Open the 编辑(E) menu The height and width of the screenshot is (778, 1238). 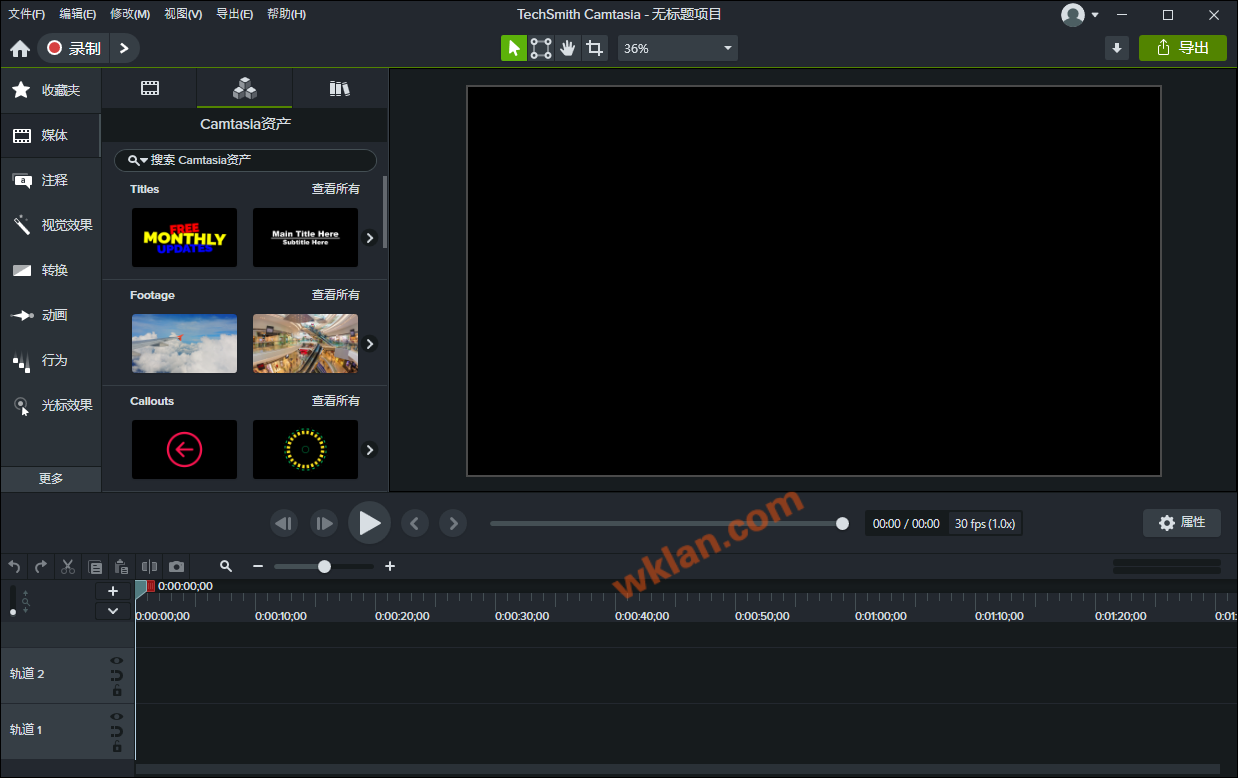pyautogui.click(x=78, y=14)
